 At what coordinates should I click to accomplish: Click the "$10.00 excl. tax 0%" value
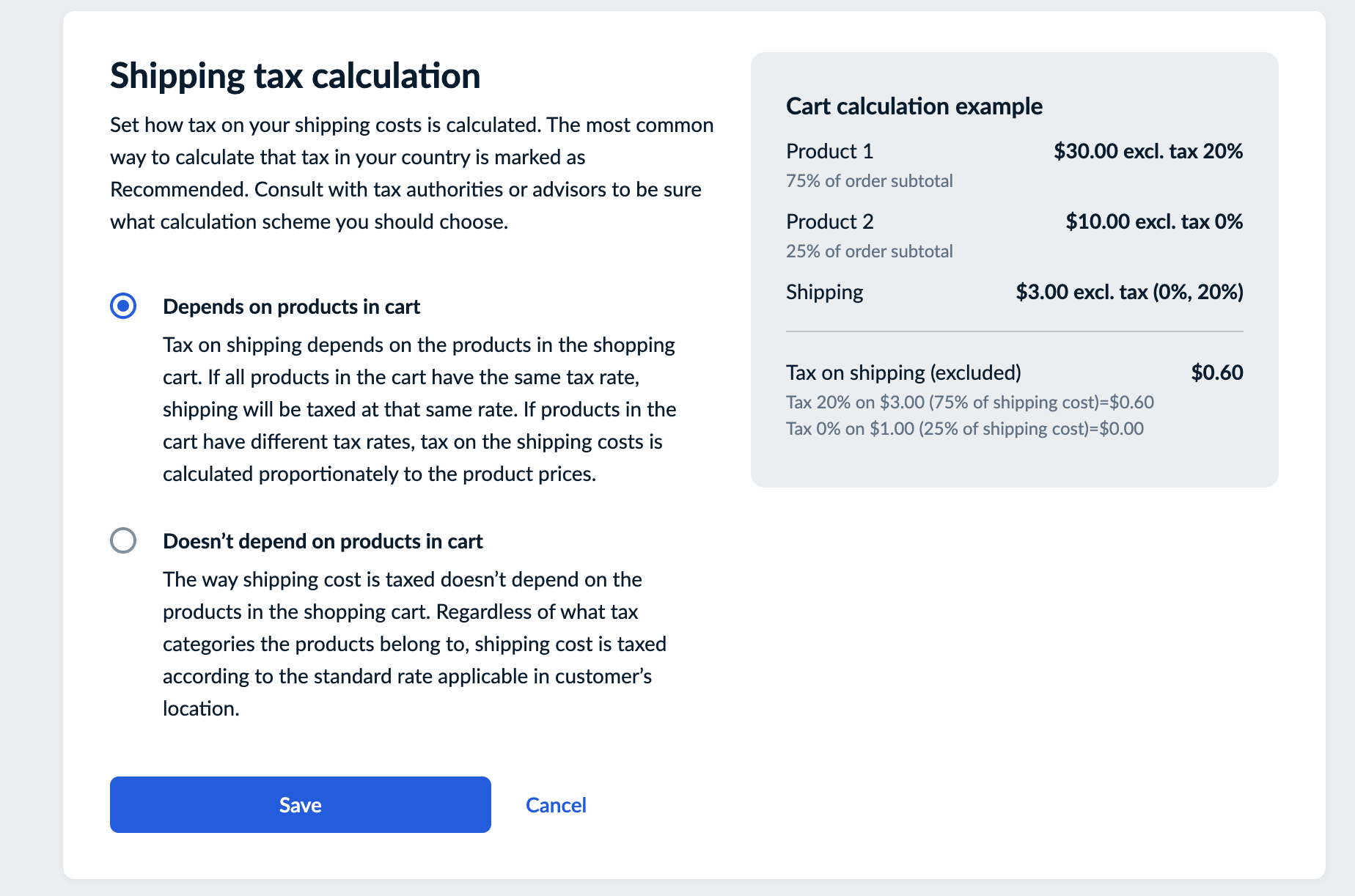[1154, 221]
